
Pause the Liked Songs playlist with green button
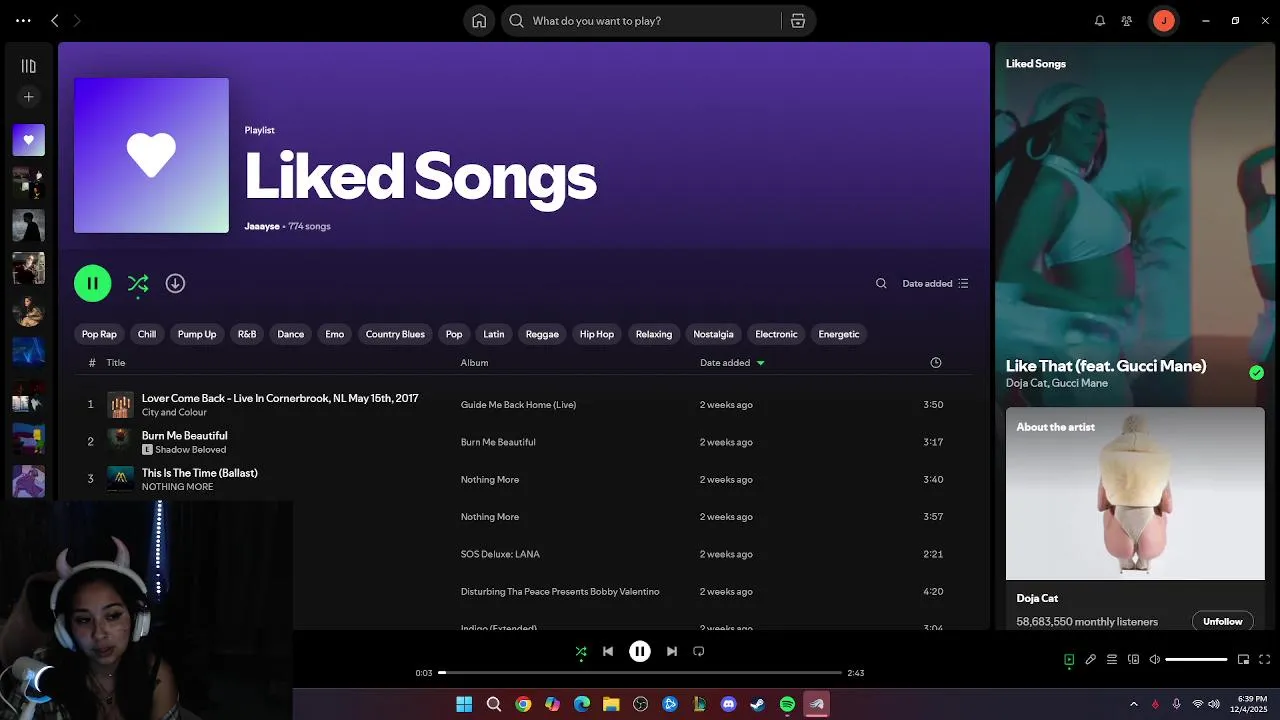(x=92, y=283)
